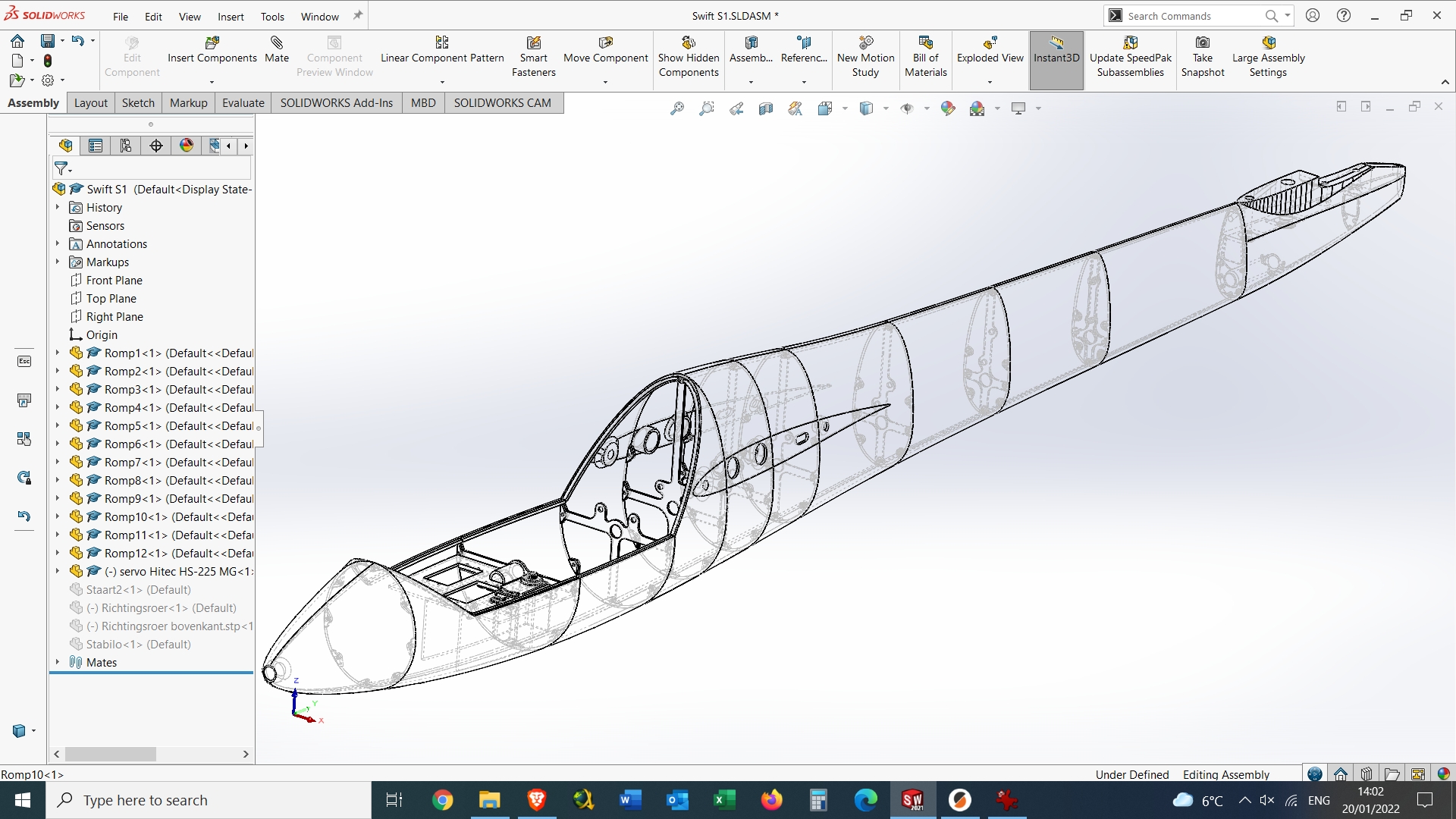
Task: Open the Tools menu
Action: pyautogui.click(x=272, y=17)
